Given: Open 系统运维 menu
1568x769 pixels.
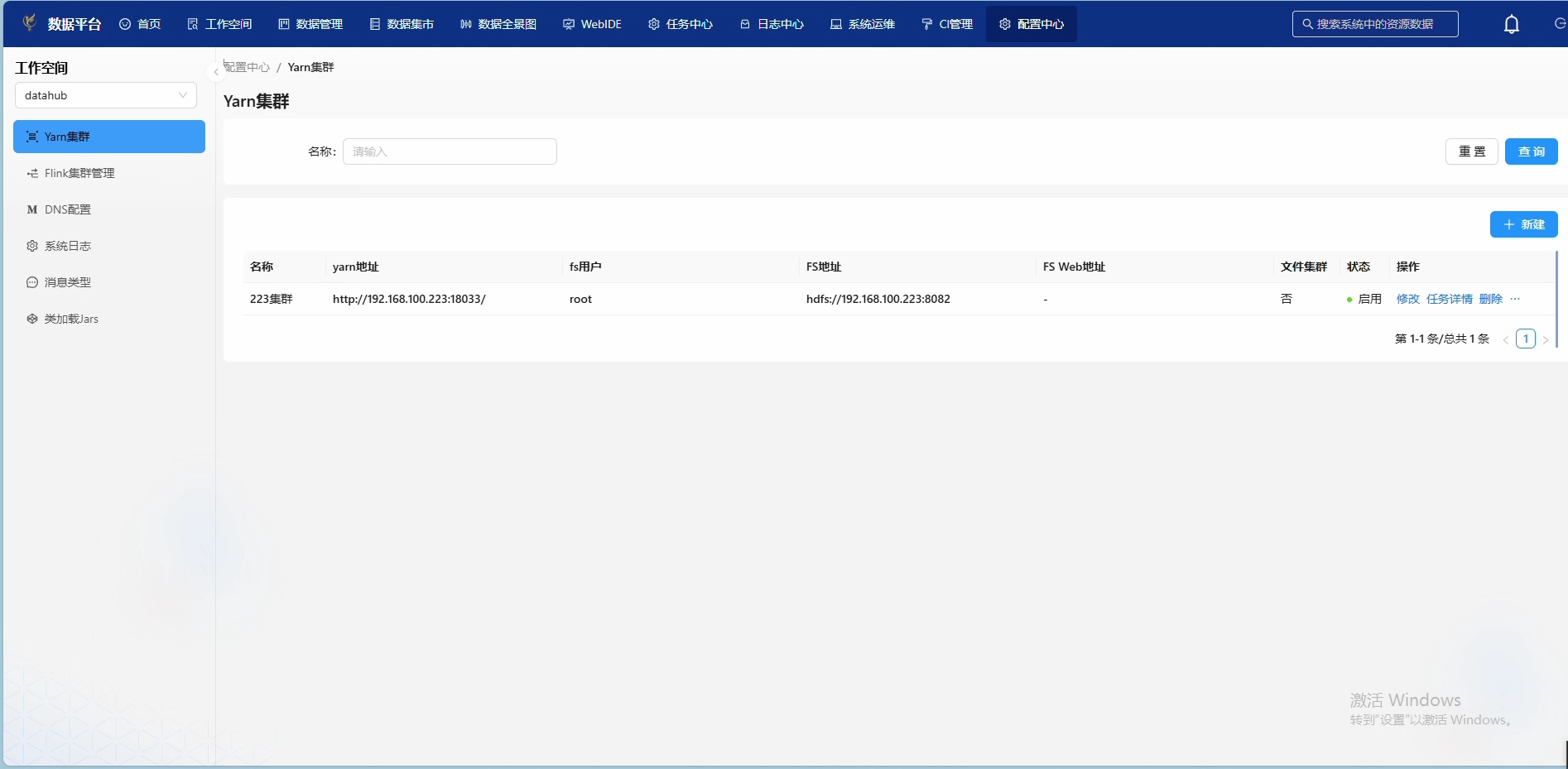Looking at the screenshot, I should pyautogui.click(x=863, y=24).
